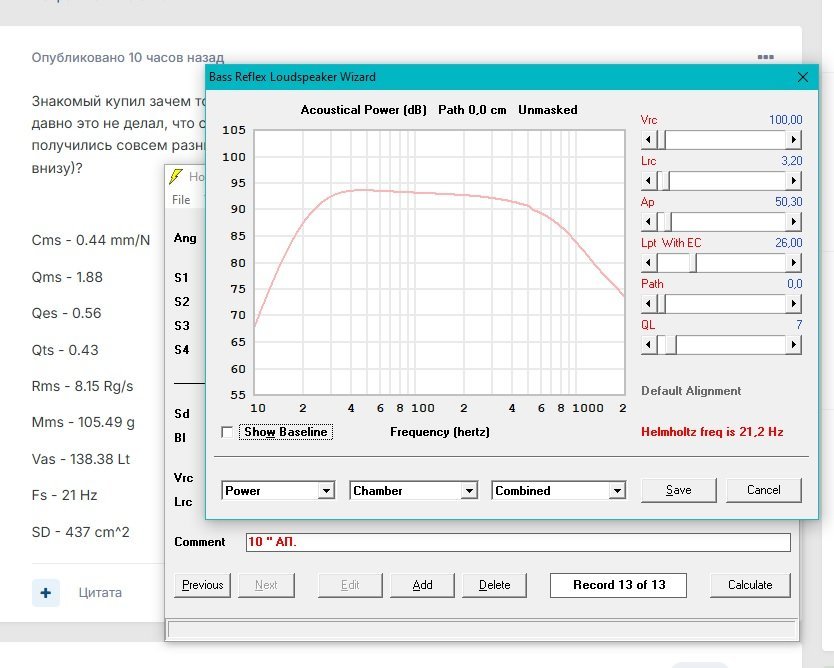Click the Previous record button

click(203, 585)
